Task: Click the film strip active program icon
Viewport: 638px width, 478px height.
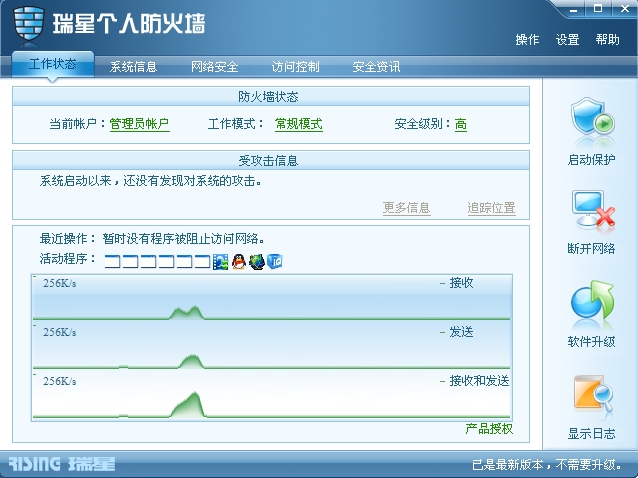Action: tap(221, 262)
